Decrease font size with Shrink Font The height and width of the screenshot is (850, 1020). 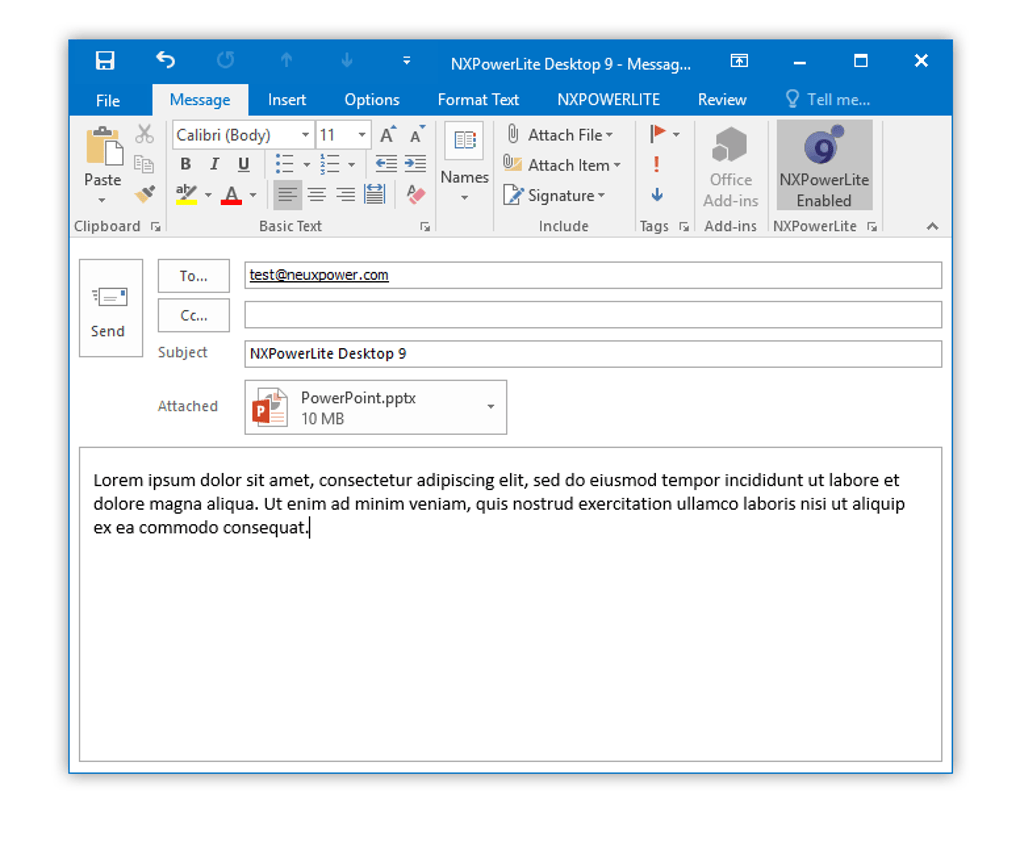(417, 135)
